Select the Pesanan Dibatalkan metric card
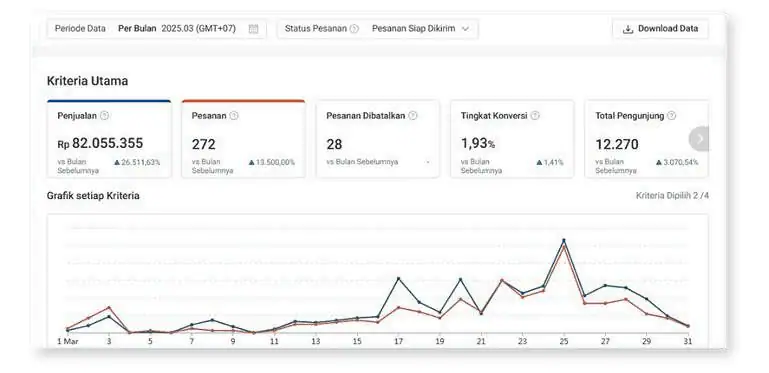The width and height of the screenshot is (769, 373). coord(378,139)
